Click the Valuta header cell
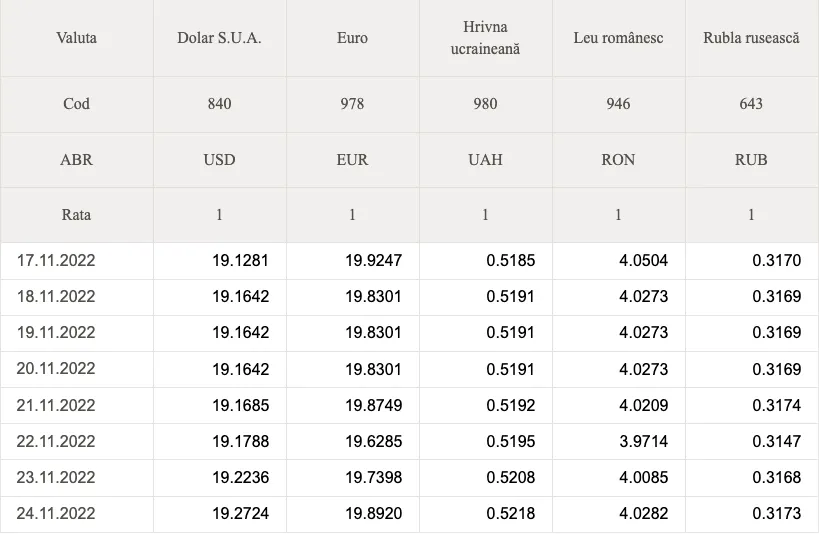The height and width of the screenshot is (534, 819). 77,38
